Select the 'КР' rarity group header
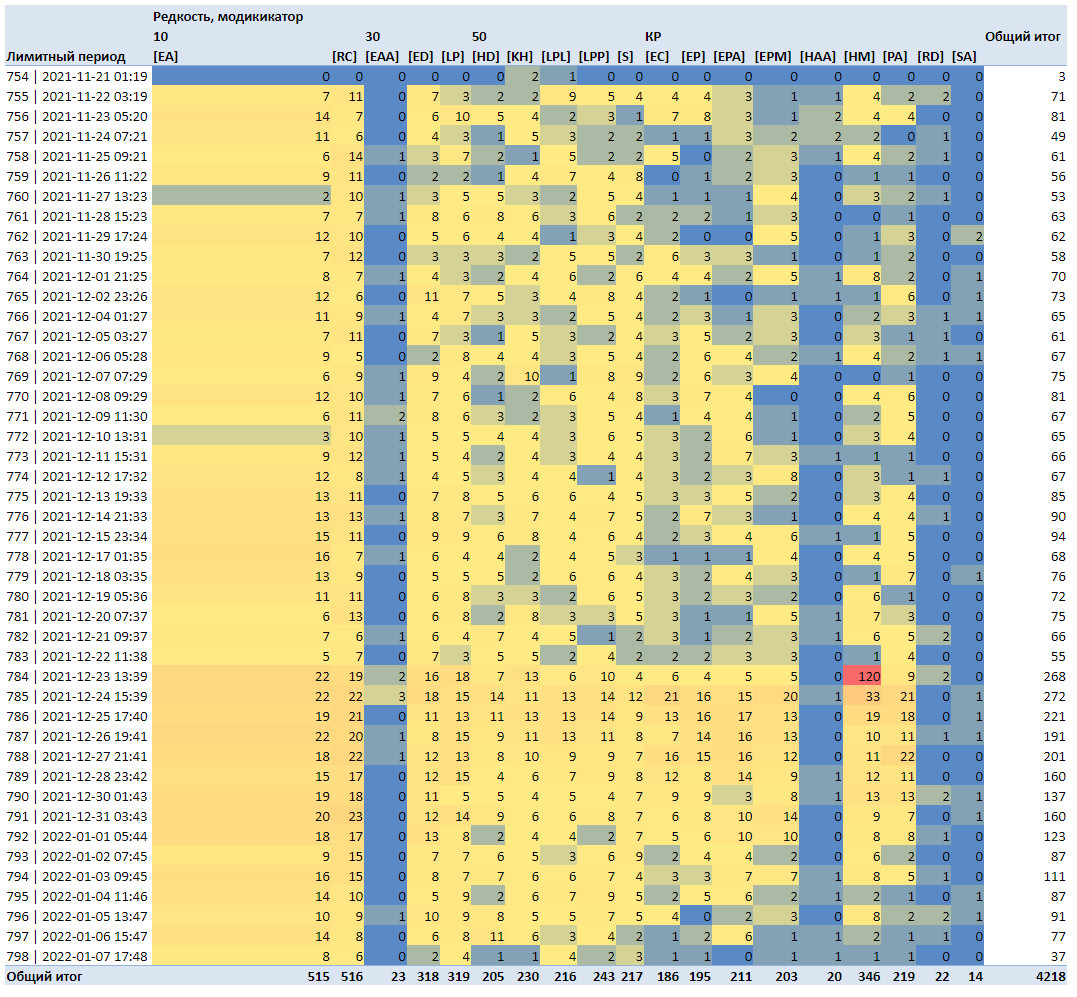This screenshot has height=997, width=1077. tap(653, 36)
